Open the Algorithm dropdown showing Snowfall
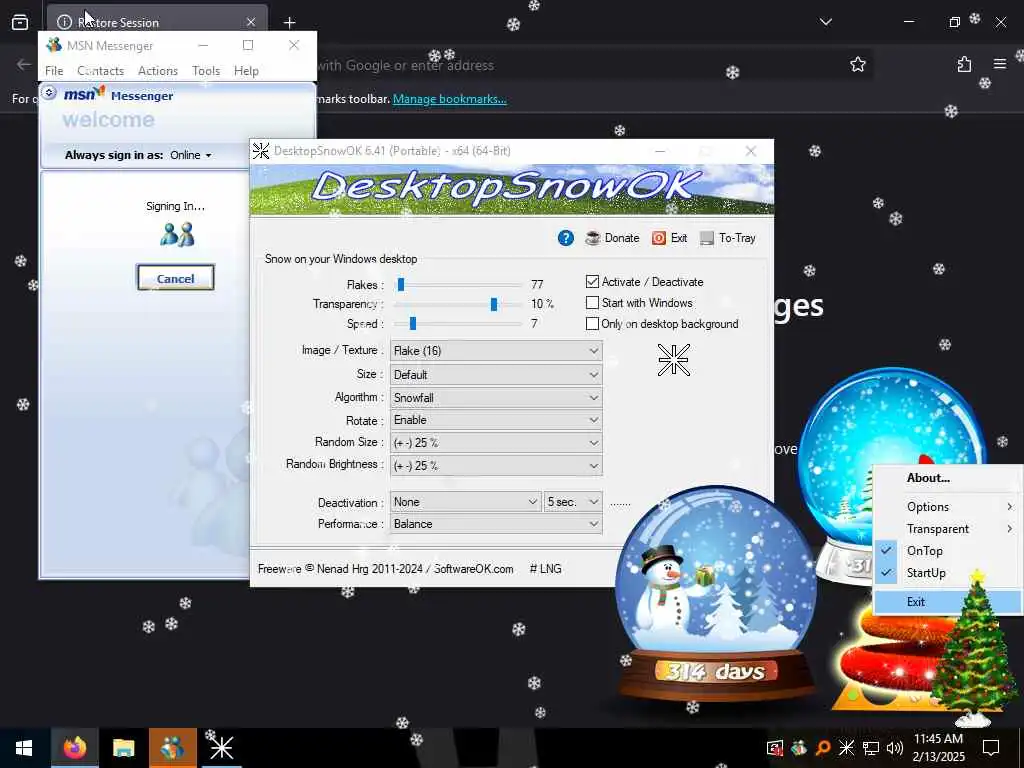 click(x=496, y=398)
